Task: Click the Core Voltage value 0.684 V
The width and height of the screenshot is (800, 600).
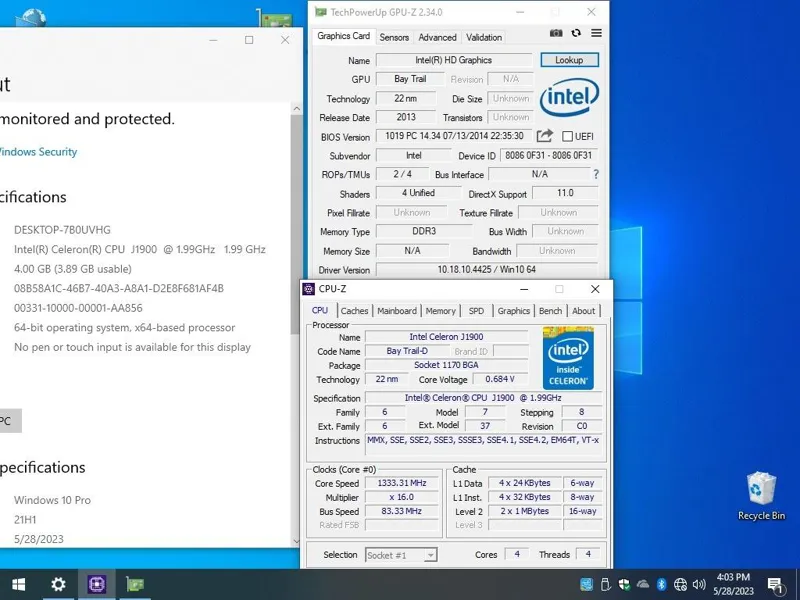Action: tap(499, 379)
